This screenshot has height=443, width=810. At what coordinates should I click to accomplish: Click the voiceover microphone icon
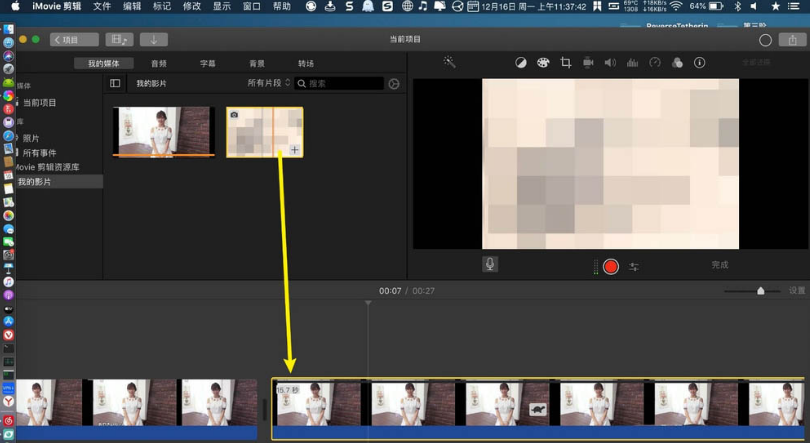coord(490,264)
